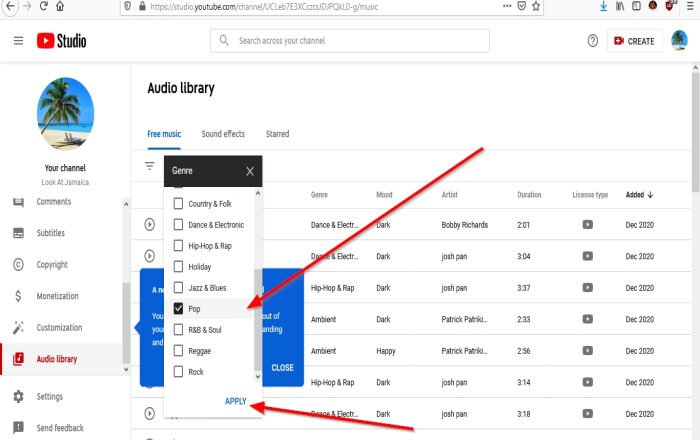Open the browser application menu
700x440 pixels.
[x=690, y=6]
